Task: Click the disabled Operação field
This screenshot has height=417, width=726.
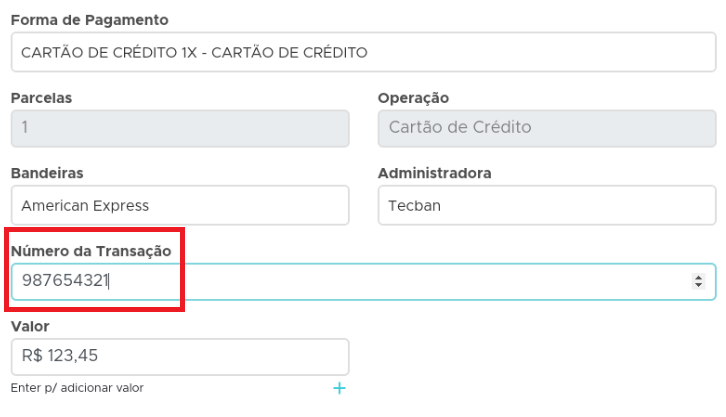Action: coord(547,128)
